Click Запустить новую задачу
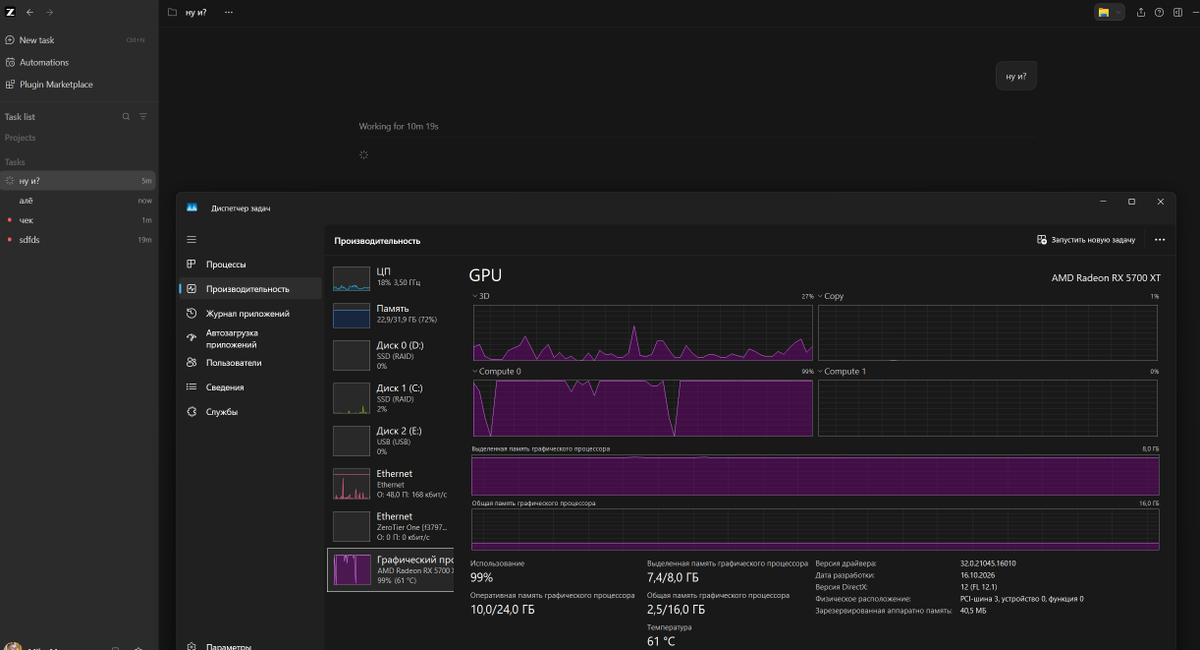 coord(1086,240)
